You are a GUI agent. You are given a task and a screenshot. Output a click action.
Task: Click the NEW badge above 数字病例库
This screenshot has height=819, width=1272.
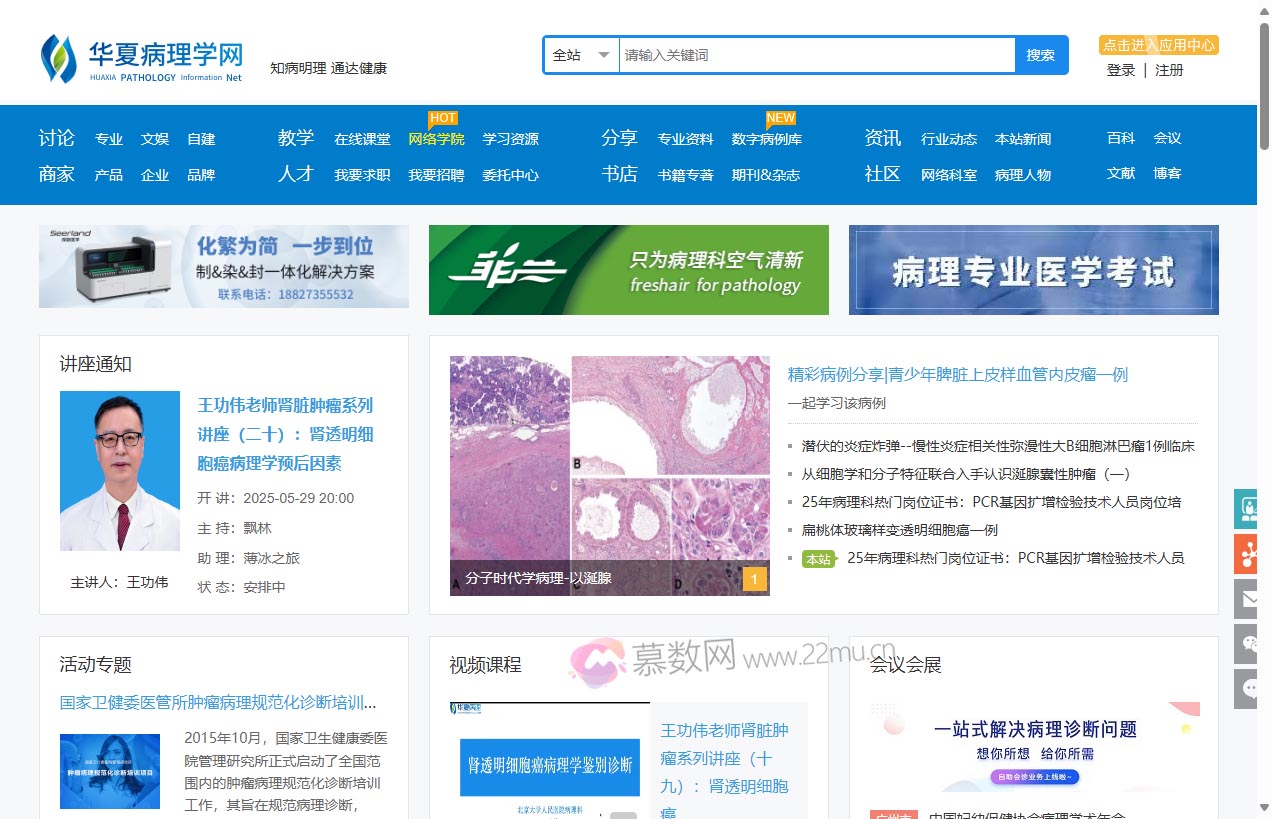pos(780,117)
